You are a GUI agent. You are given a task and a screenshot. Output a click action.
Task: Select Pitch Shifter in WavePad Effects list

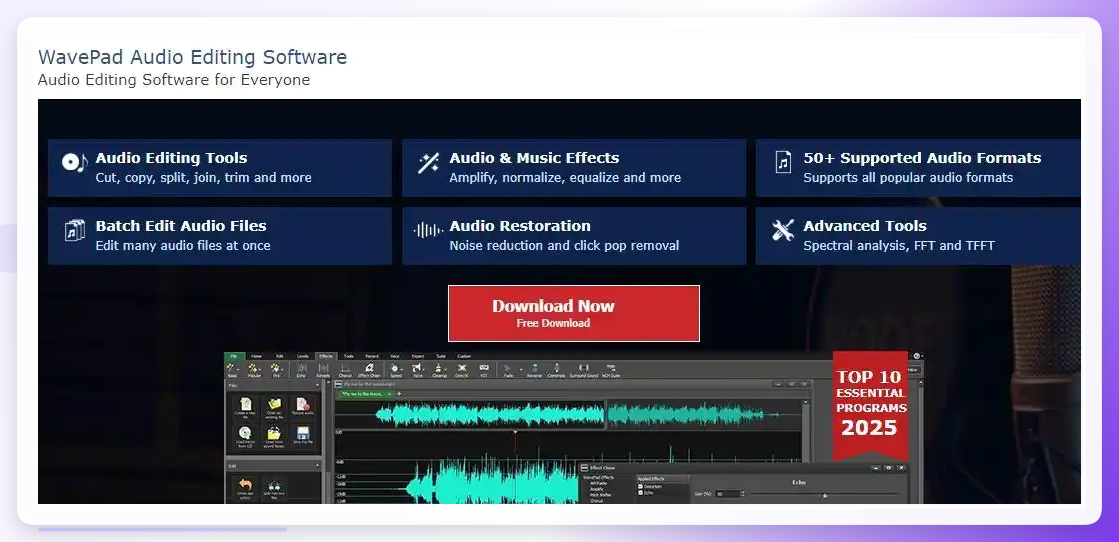click(600, 495)
